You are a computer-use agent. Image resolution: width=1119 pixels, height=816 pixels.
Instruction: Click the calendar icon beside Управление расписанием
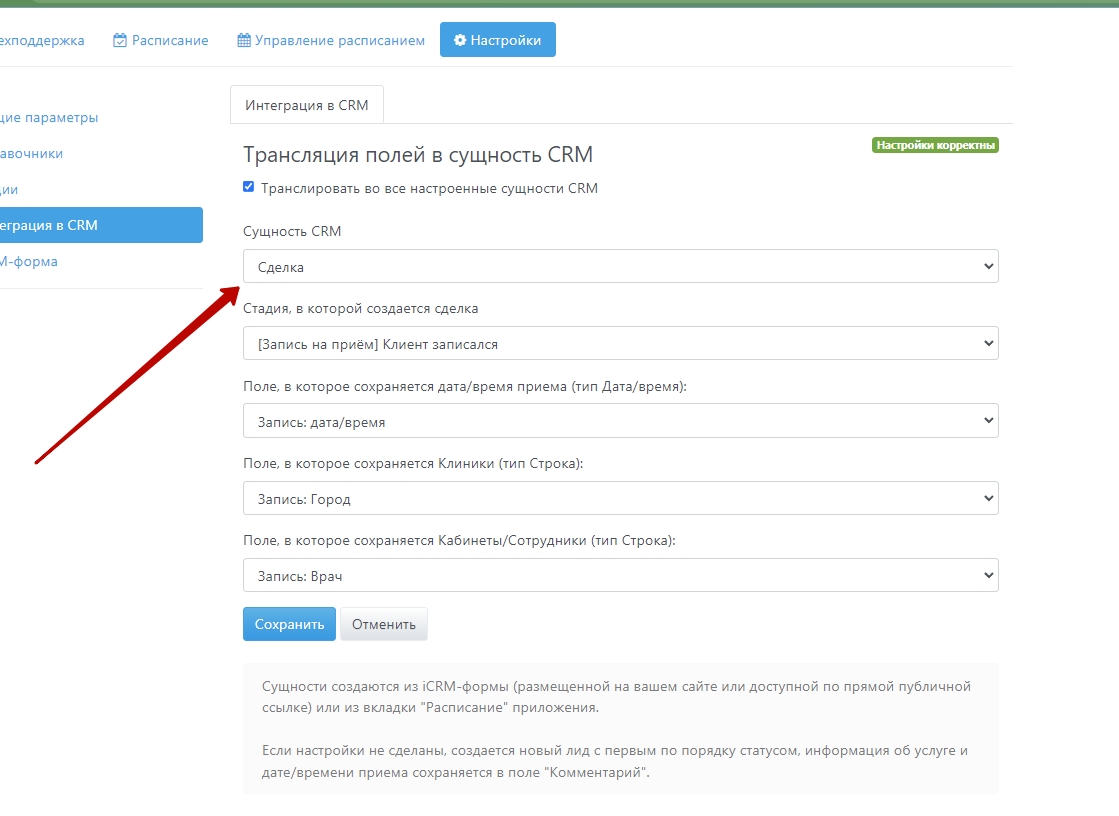[244, 41]
